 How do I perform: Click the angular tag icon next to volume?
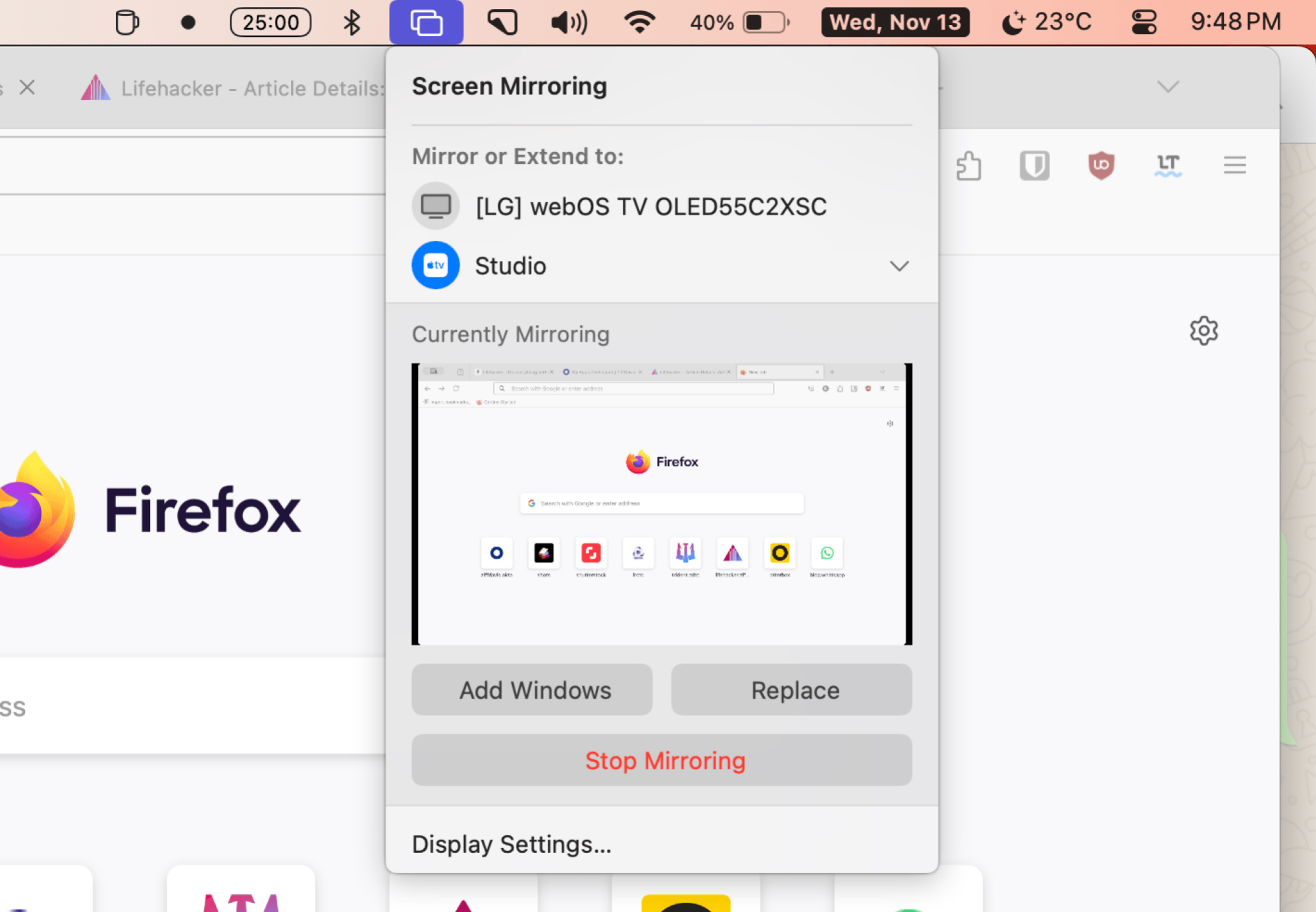tap(502, 22)
